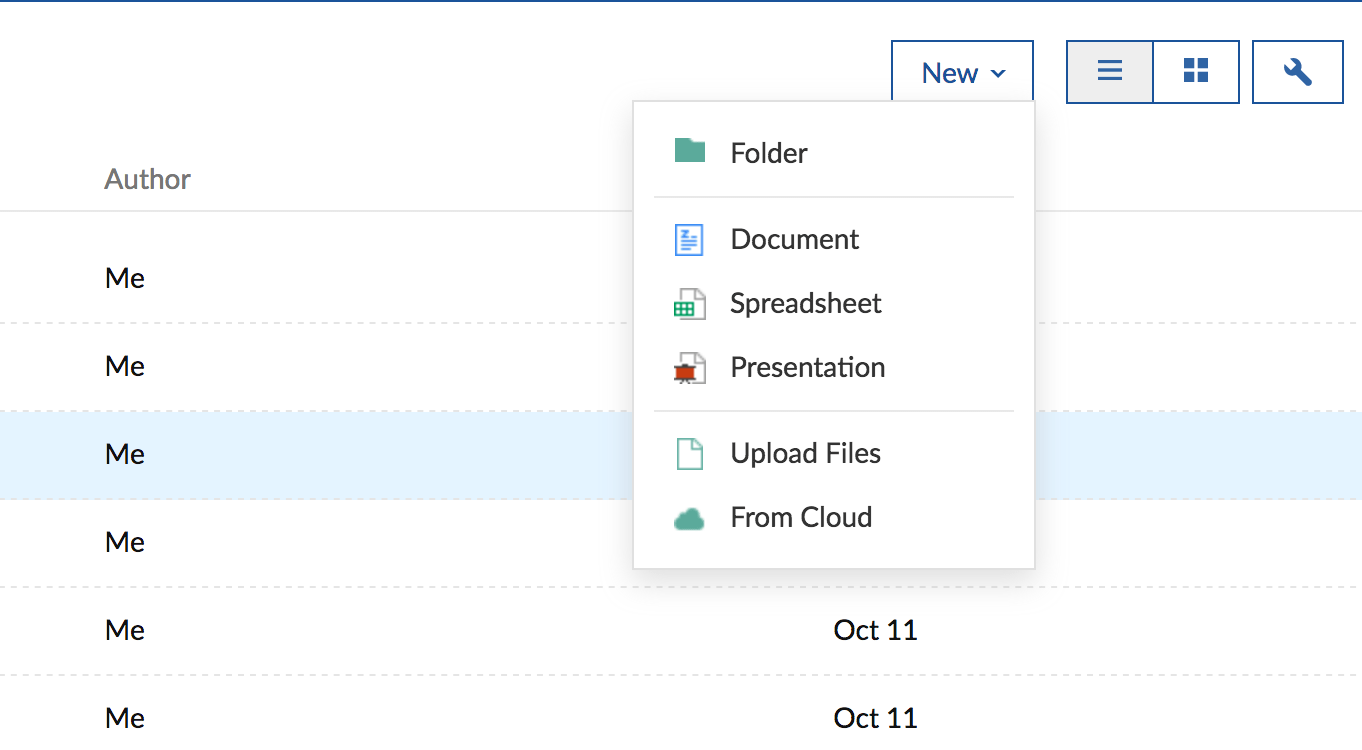This screenshot has width=1362, height=750.
Task: Pick Presentation from the menu
Action: pos(808,368)
